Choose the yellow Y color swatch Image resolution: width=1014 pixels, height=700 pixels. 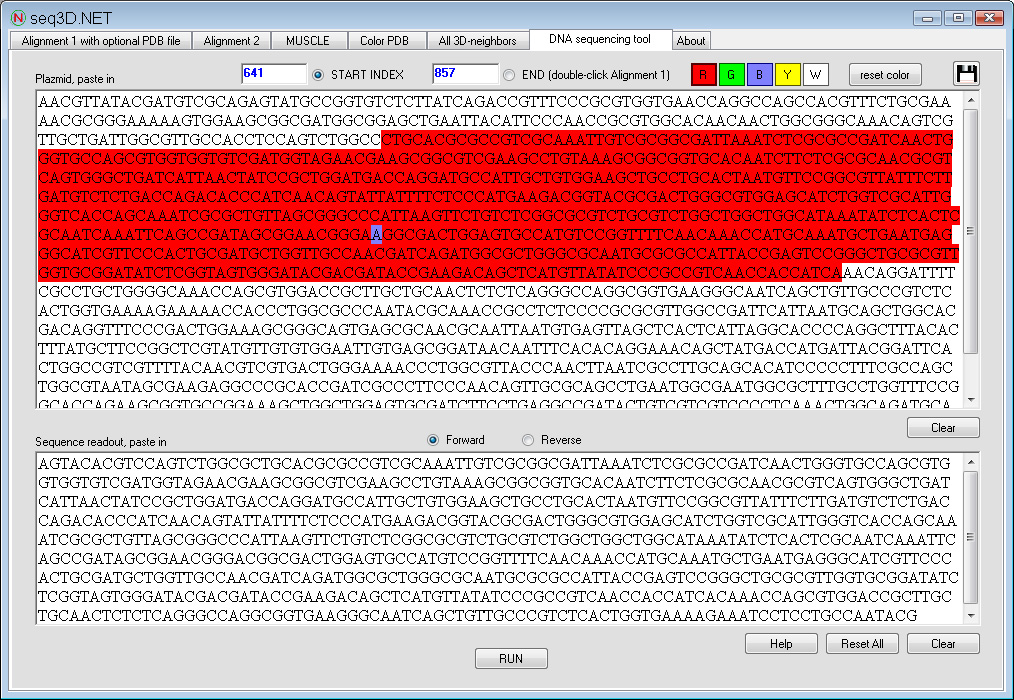coord(788,75)
